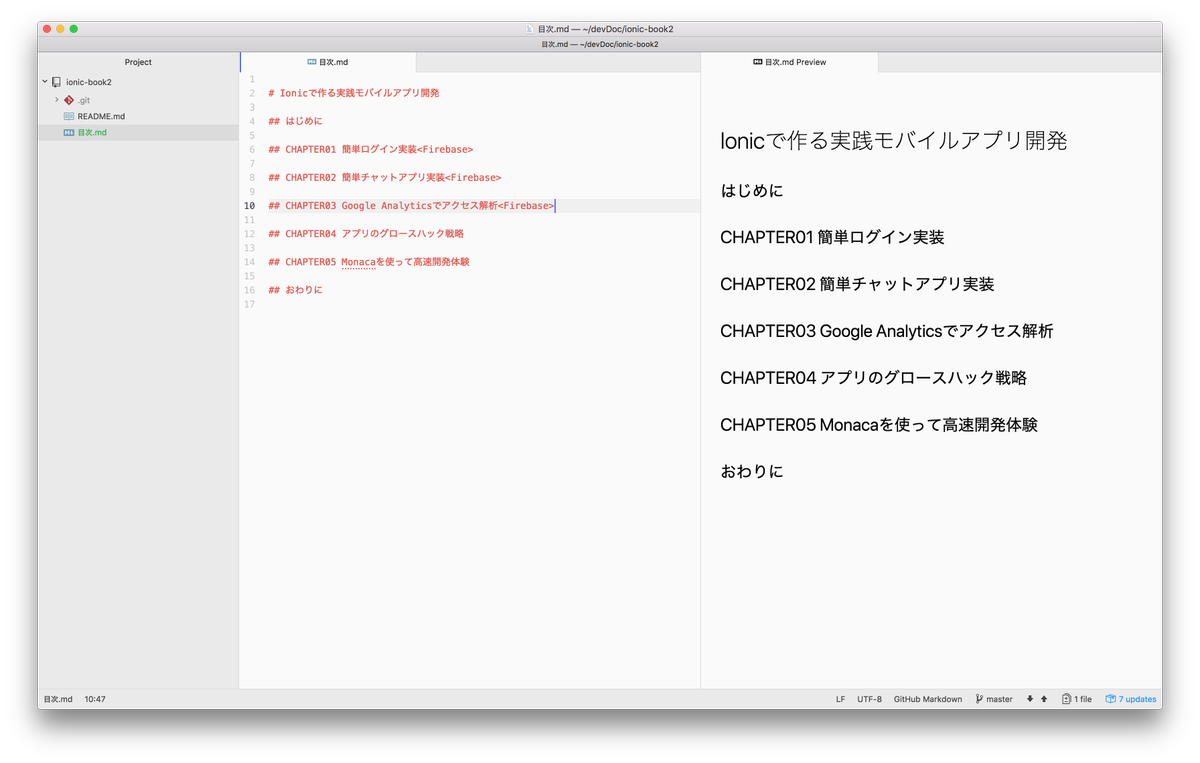This screenshot has width=1200, height=763.
Task: Switch to the 目次.md editor tab
Action: (328, 62)
